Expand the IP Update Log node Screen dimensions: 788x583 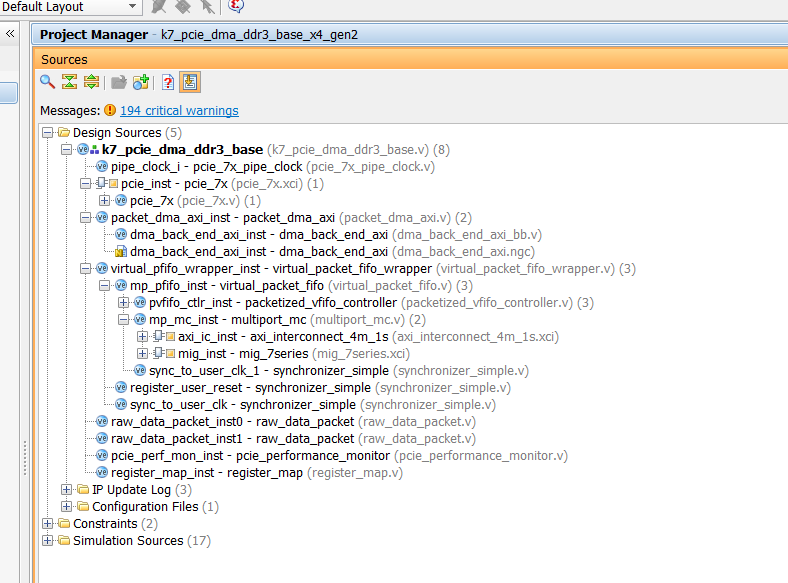[x=67, y=490]
